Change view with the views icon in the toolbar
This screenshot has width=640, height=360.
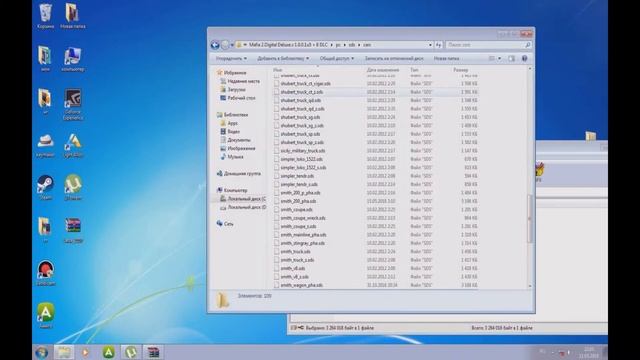point(492,58)
